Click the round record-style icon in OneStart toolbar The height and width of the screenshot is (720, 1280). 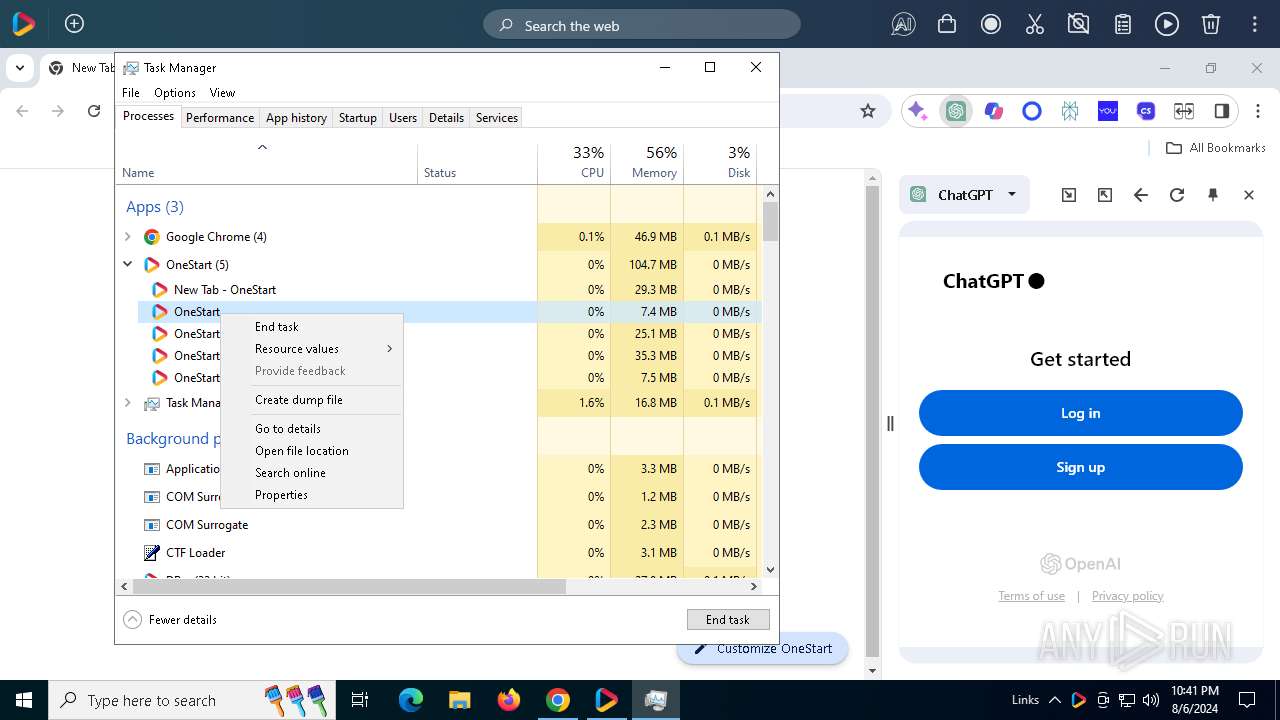click(991, 25)
